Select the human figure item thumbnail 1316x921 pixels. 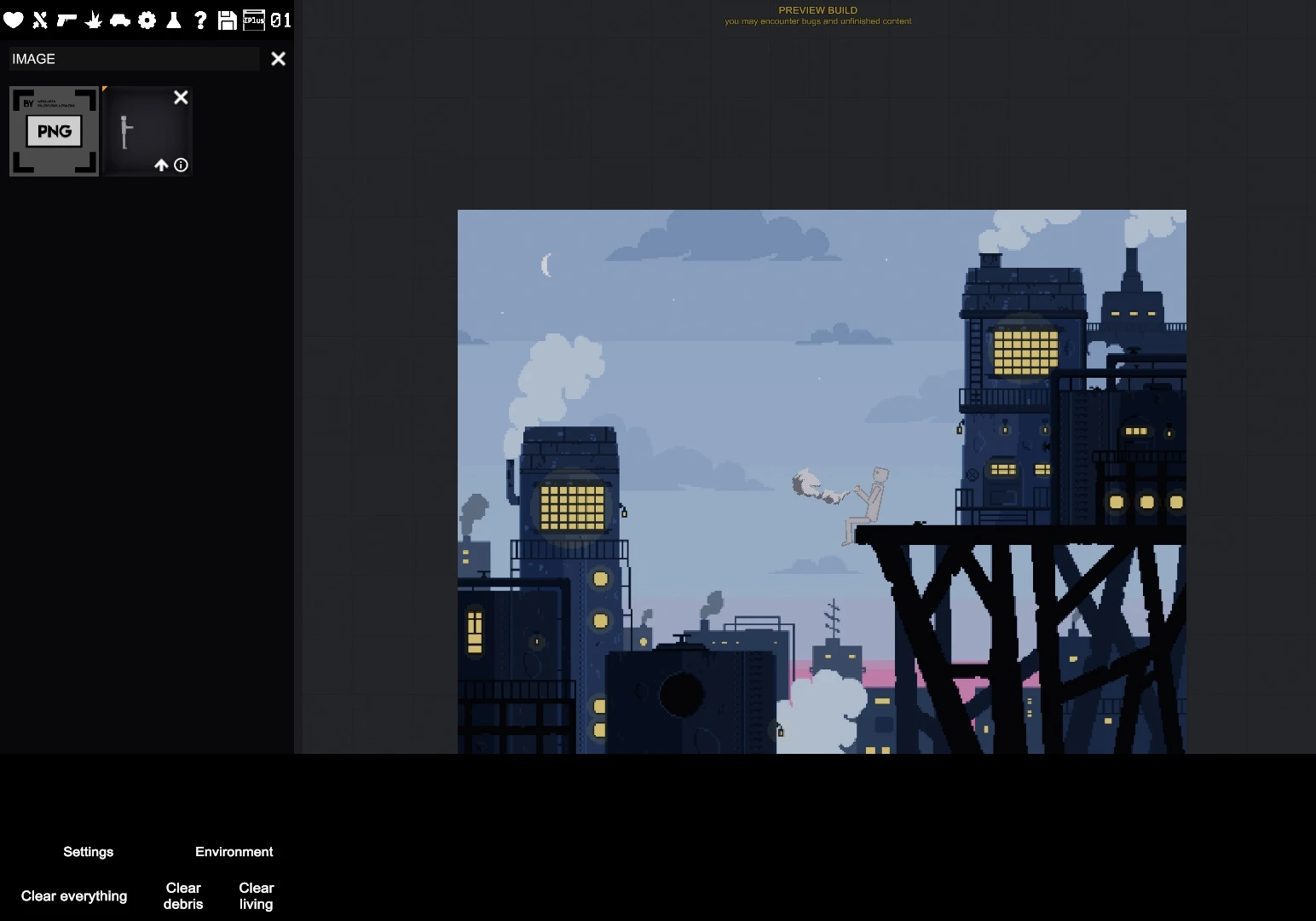pyautogui.click(x=147, y=131)
